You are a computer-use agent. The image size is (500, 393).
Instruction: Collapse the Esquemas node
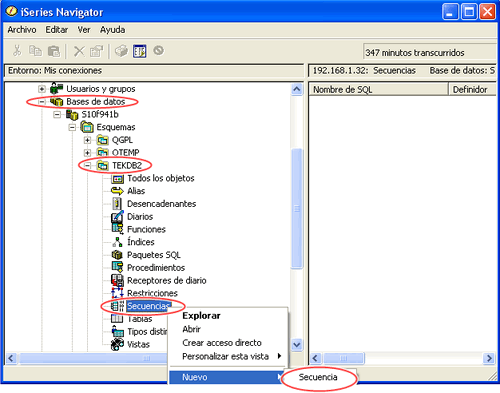[72, 127]
